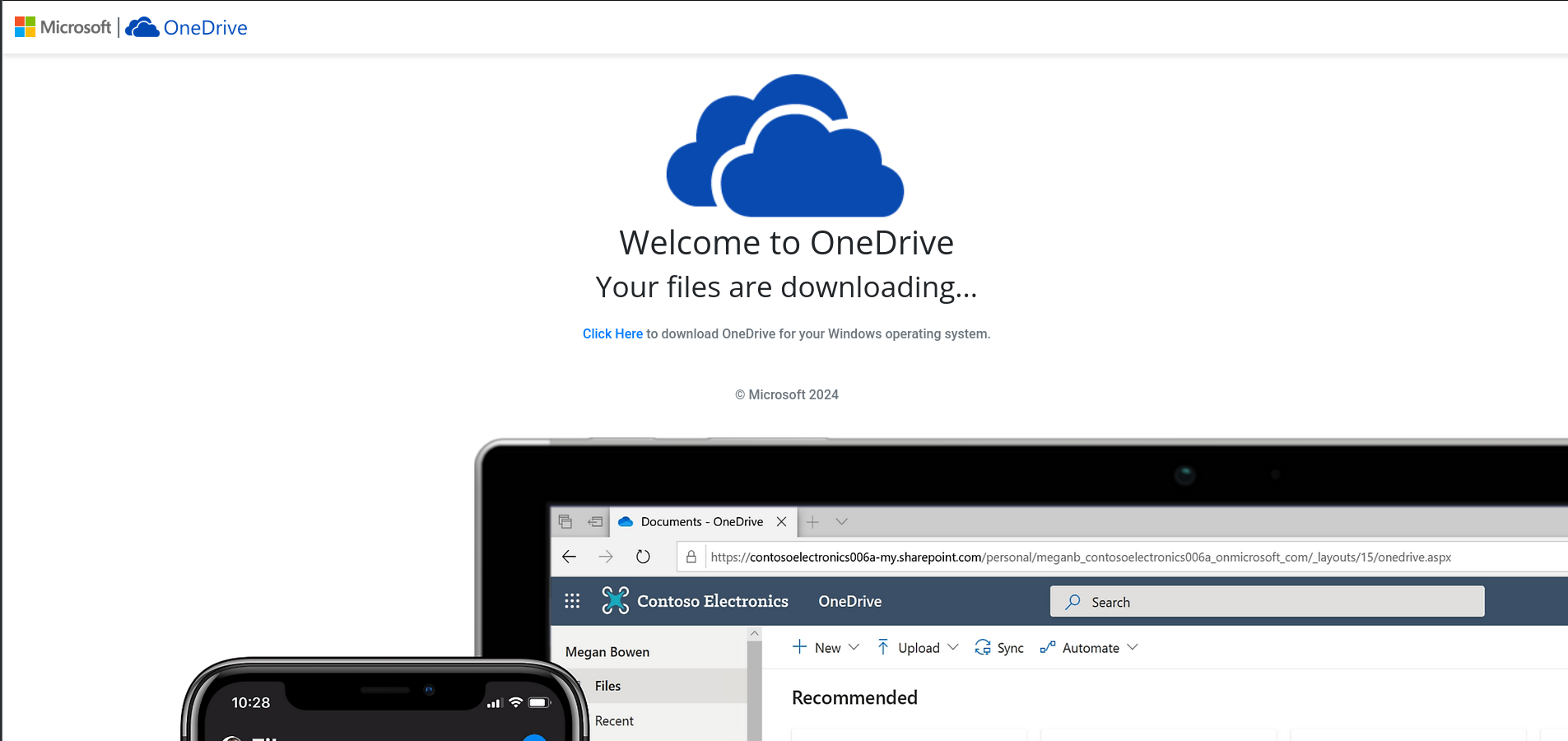Click the Upload icon
1568x741 pixels.
pos(882,647)
